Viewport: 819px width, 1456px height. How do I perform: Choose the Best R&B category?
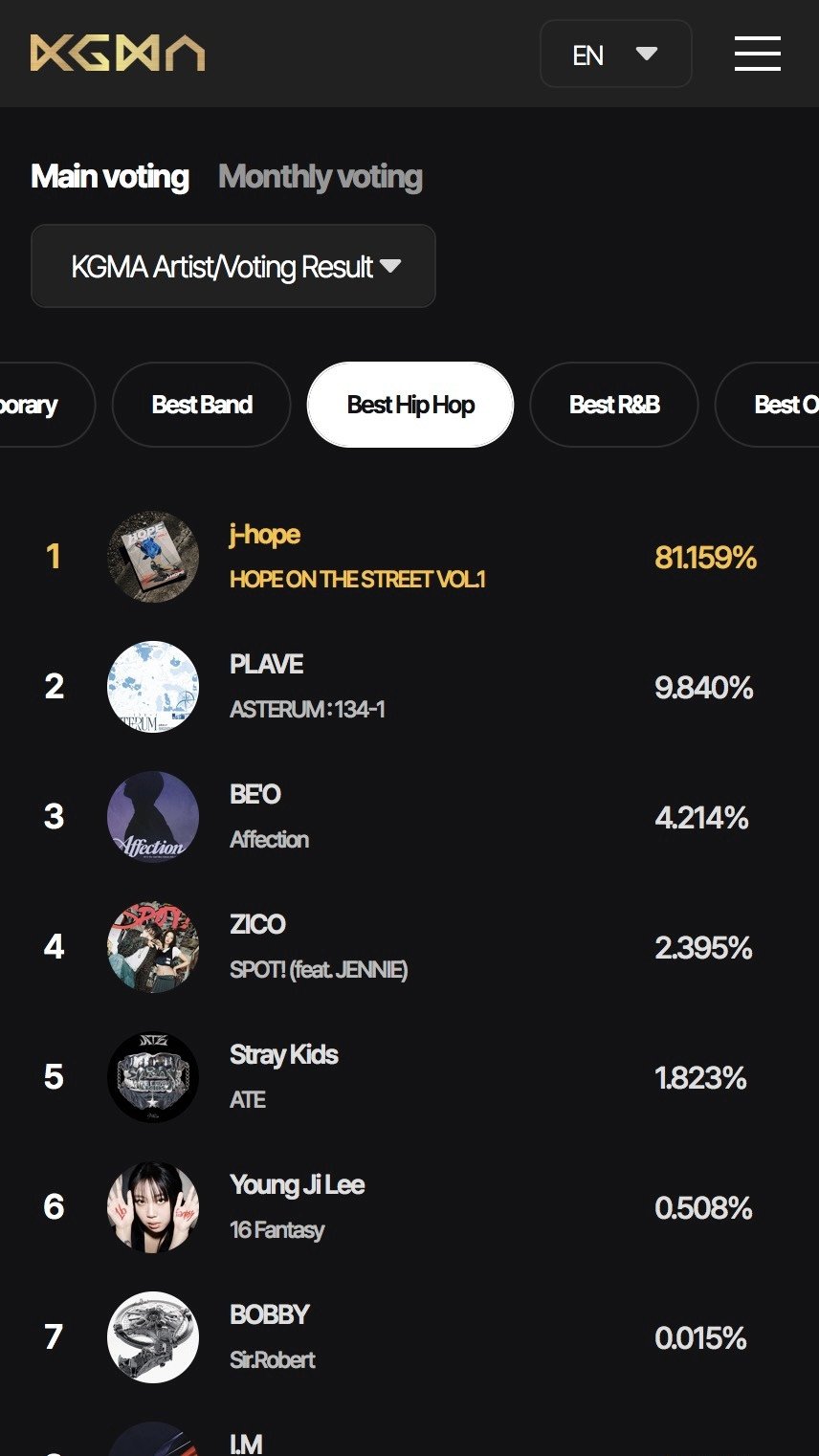[x=614, y=405]
